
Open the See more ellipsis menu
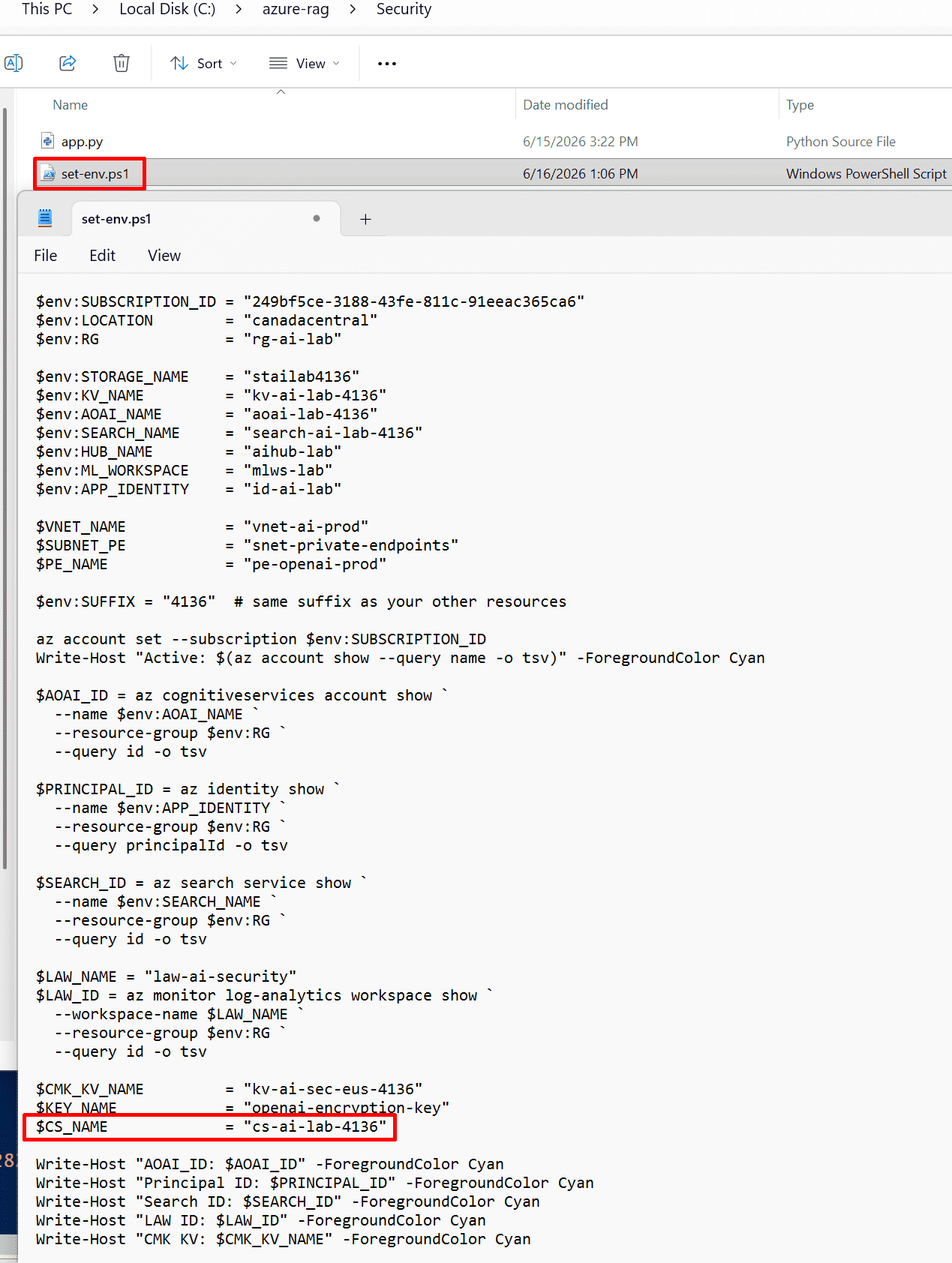pyautogui.click(x=387, y=64)
